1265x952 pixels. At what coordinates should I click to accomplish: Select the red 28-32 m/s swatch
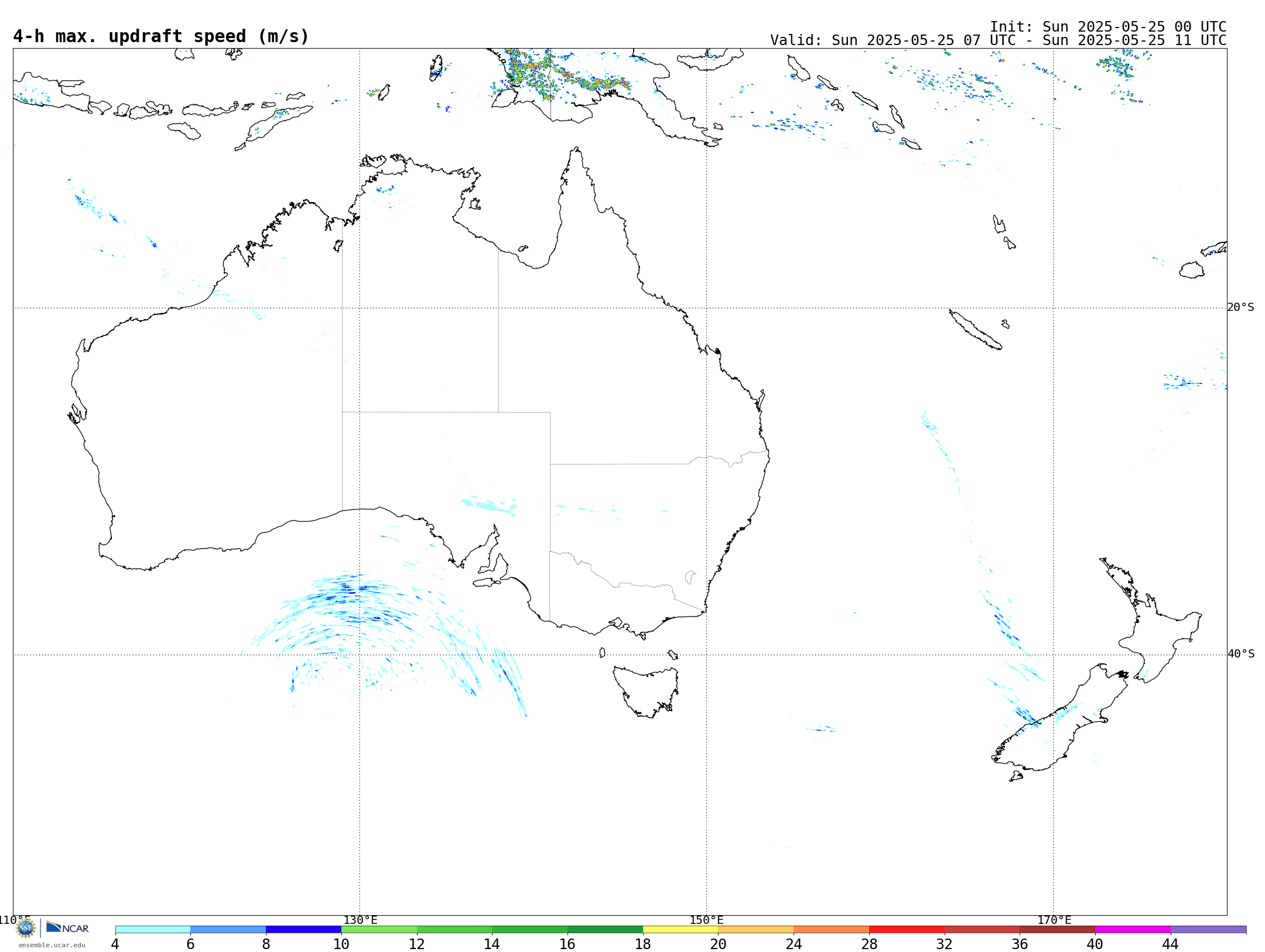[907, 929]
